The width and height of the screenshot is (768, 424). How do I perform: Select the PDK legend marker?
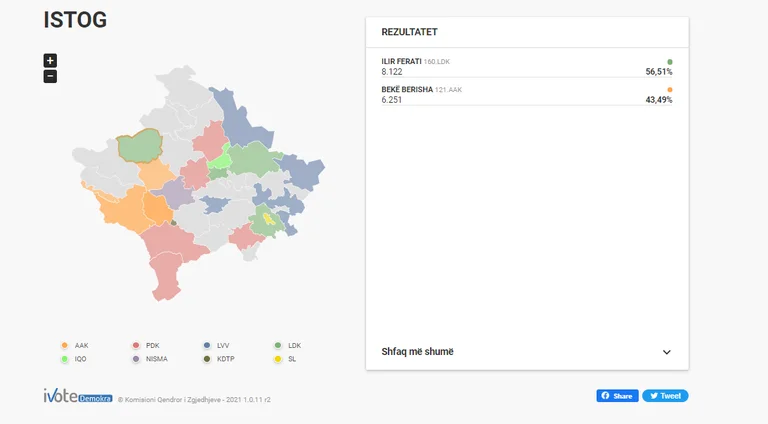point(136,346)
